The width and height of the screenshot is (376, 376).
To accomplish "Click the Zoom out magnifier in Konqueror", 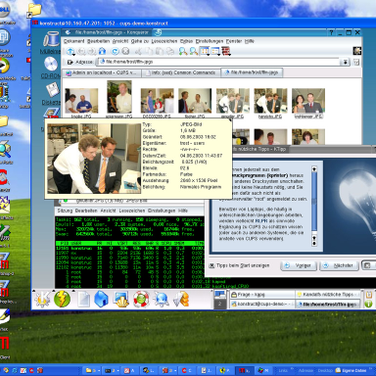I will point(194,51).
